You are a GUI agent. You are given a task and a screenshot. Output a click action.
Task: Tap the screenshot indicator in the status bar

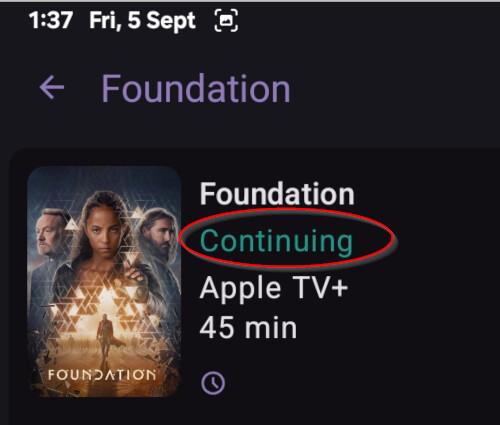[226, 21]
